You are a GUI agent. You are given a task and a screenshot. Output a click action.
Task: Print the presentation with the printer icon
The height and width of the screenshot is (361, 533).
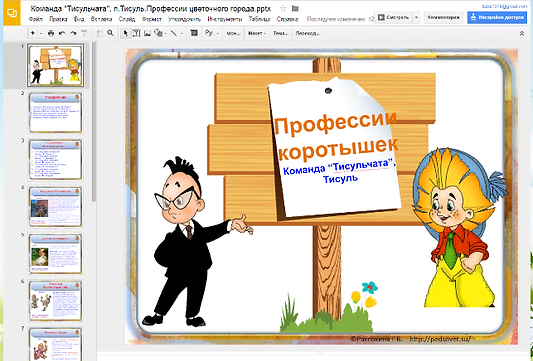[51, 33]
